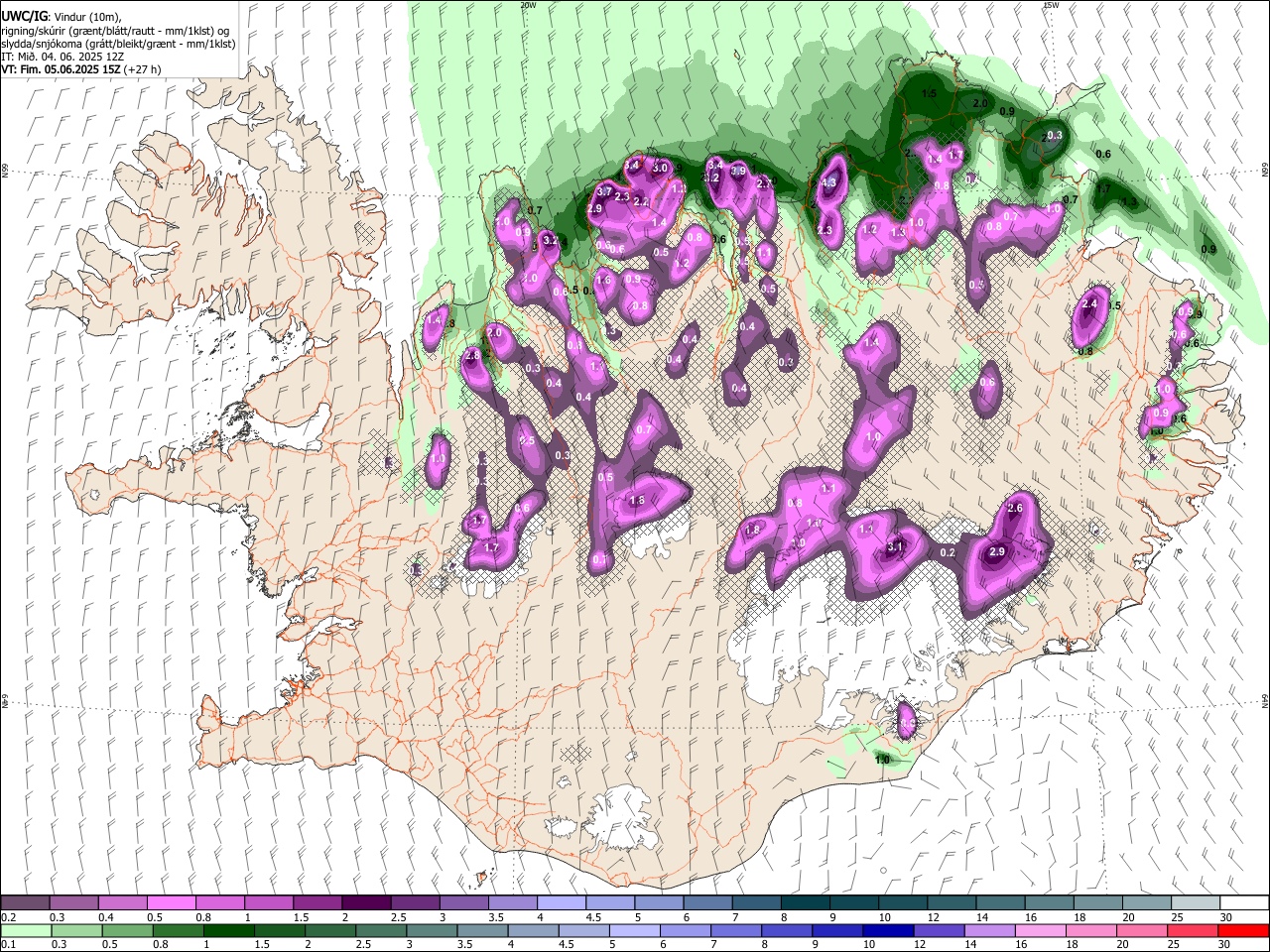Select the 1.0 value in the south coast green patch
The height and width of the screenshot is (952, 1270).
pyautogui.click(x=883, y=760)
